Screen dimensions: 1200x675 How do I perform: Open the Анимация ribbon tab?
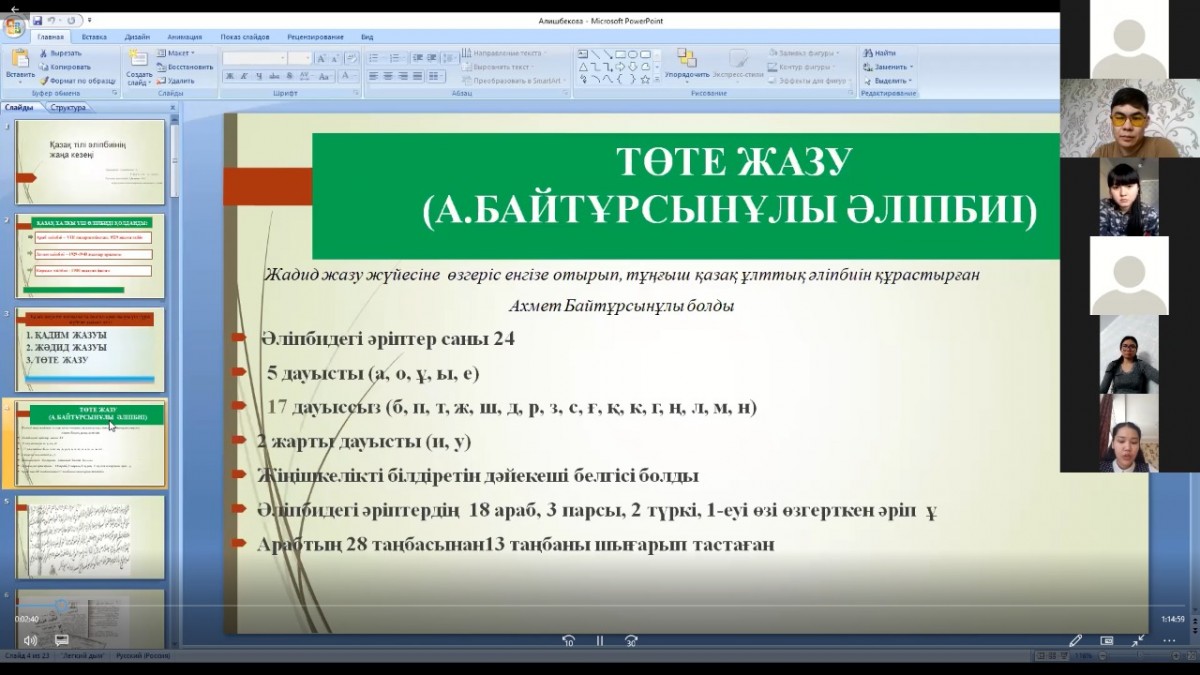[x=184, y=36]
